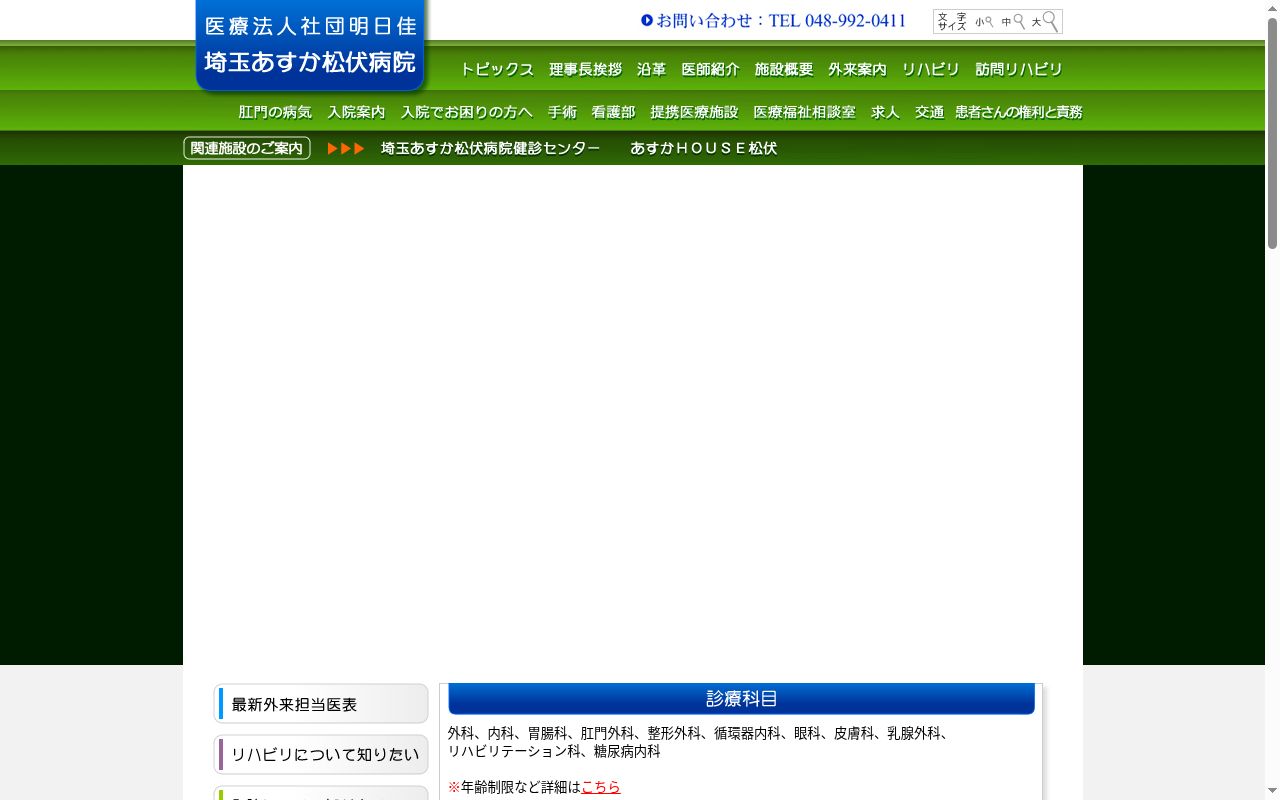
Task: Click the 診療科目 section header
Action: tap(741, 699)
